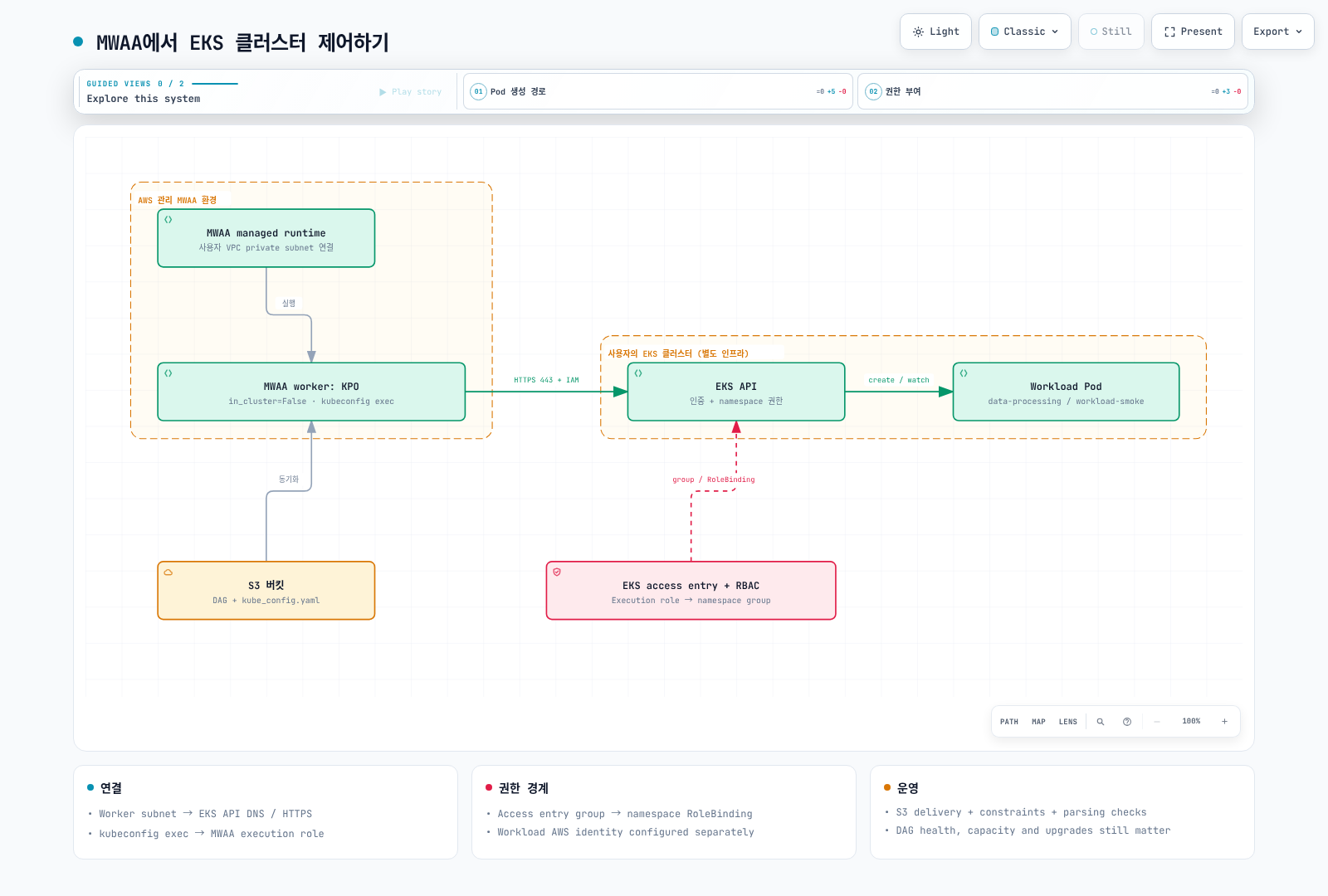The height and width of the screenshot is (896, 1328).
Task: Select the EKS API node
Action: click(x=736, y=392)
